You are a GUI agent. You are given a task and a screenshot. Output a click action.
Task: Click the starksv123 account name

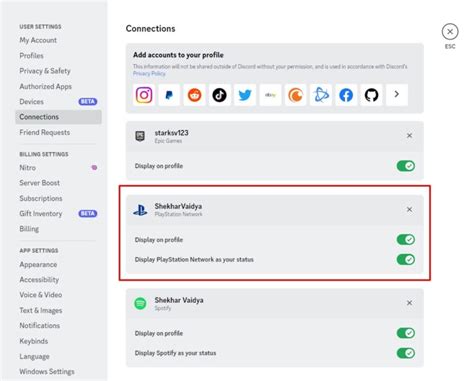click(x=171, y=133)
